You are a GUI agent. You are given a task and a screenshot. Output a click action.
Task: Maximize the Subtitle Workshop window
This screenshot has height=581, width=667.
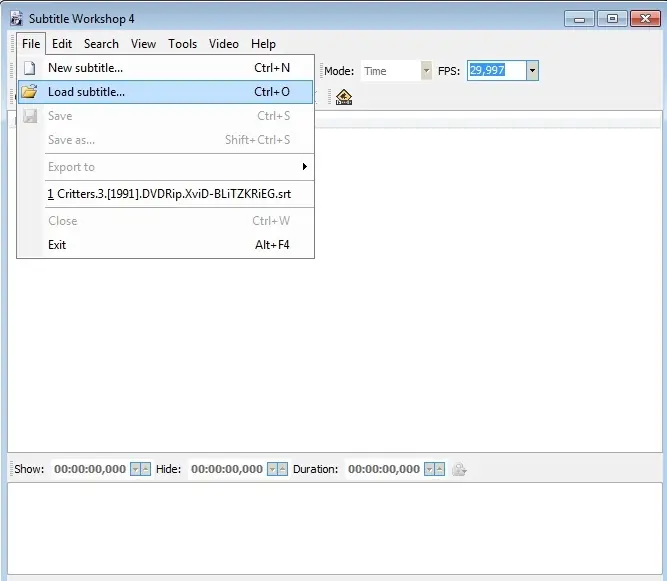[612, 19]
